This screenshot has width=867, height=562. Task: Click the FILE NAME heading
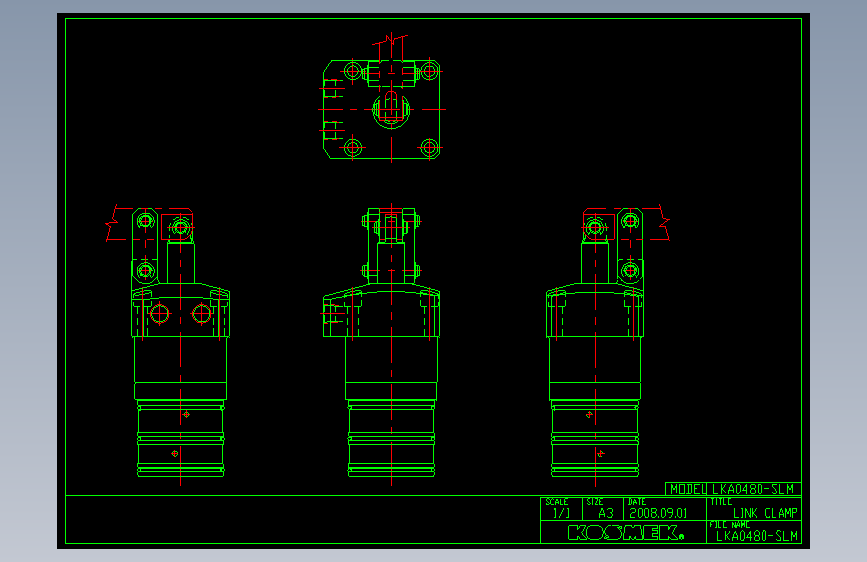click(x=730, y=525)
